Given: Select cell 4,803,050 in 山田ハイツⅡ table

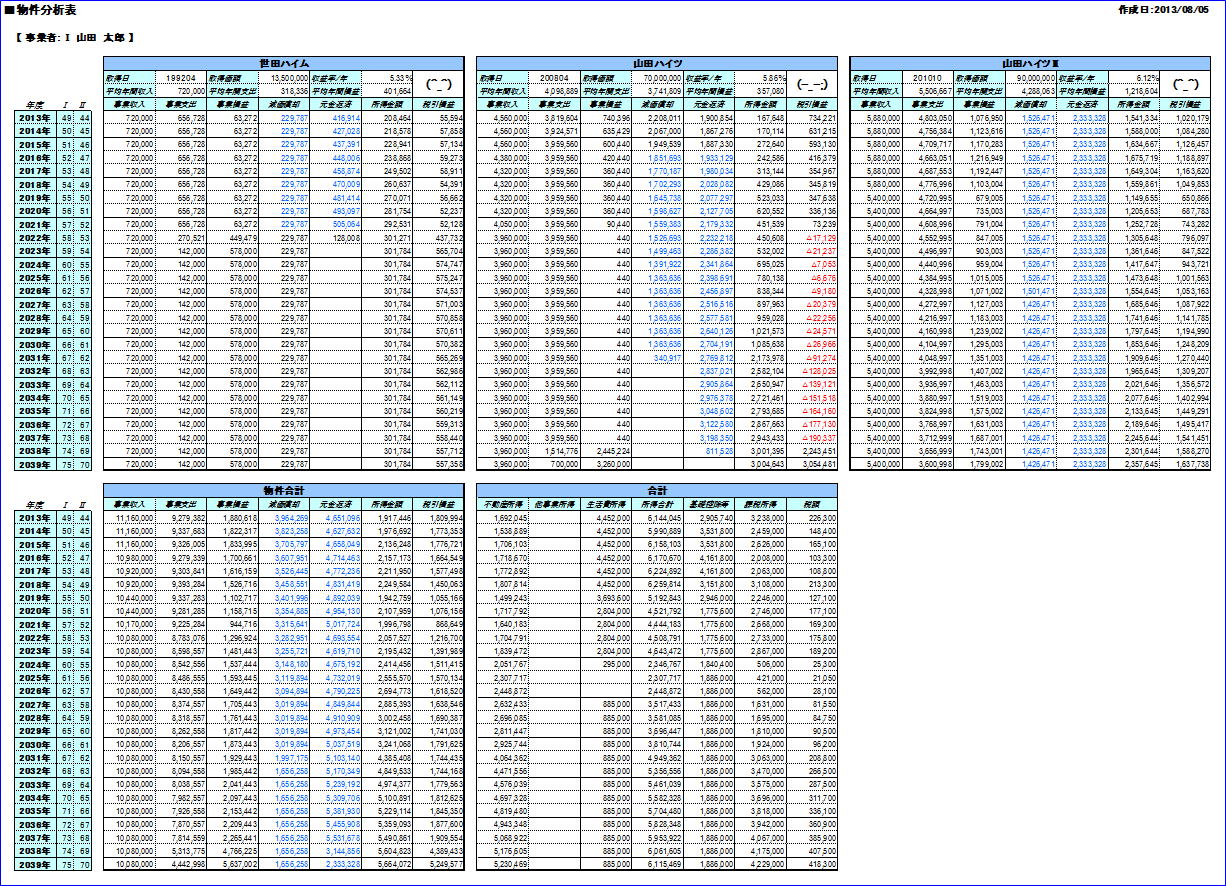Looking at the screenshot, I should click(927, 118).
